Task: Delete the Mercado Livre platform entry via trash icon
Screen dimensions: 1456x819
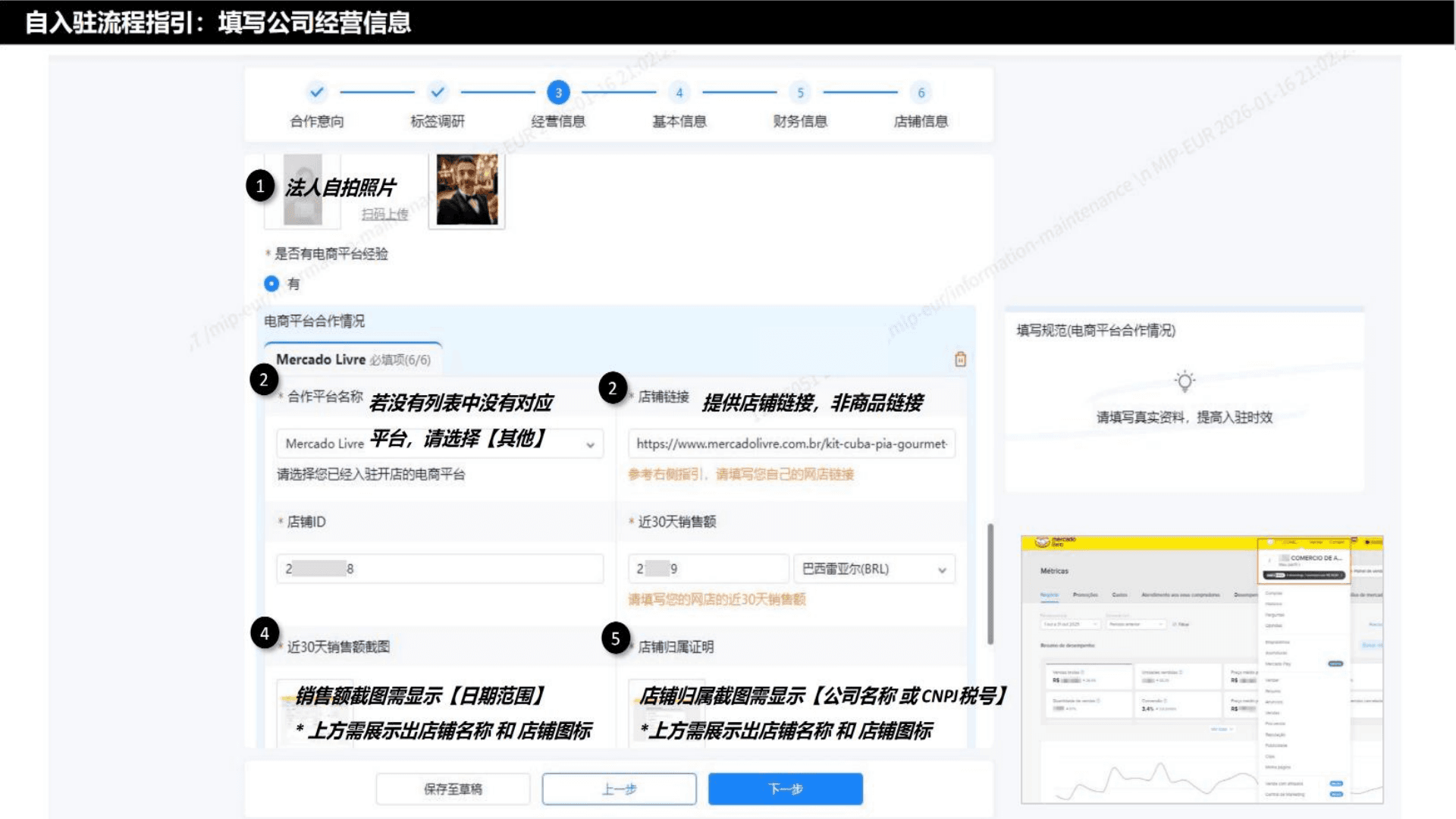Action: tap(960, 359)
